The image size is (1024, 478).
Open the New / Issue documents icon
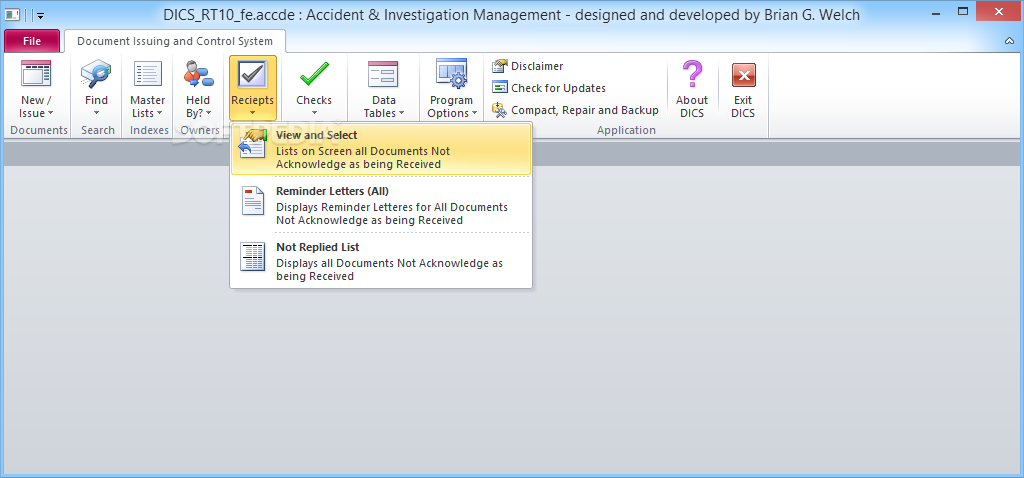click(x=36, y=74)
